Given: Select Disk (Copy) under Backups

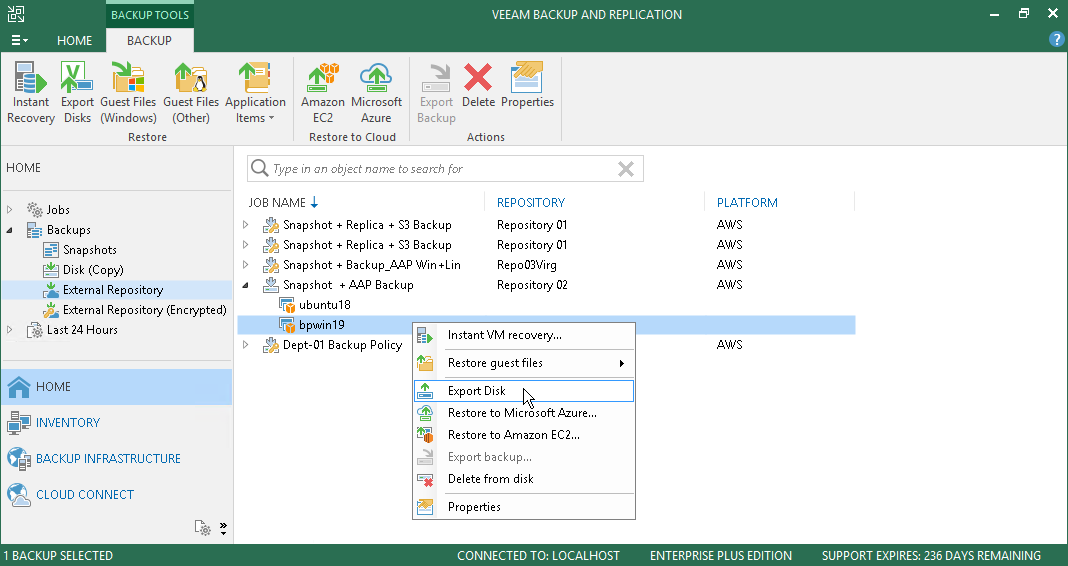Looking at the screenshot, I should pos(93,270).
